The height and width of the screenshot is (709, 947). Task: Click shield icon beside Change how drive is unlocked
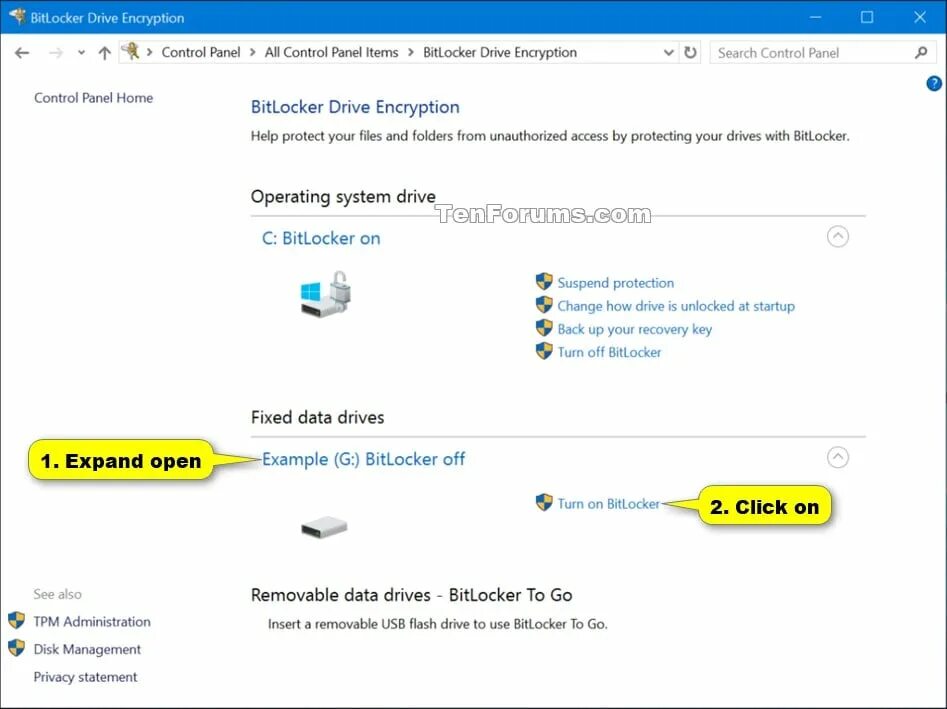coord(544,304)
